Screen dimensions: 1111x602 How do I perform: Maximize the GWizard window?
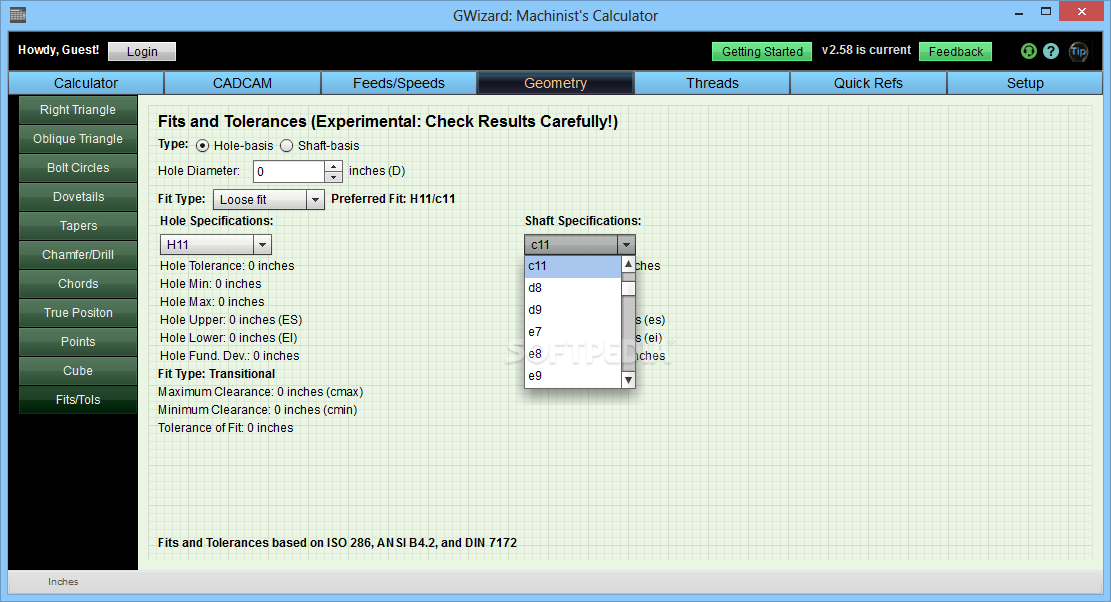coord(1046,11)
